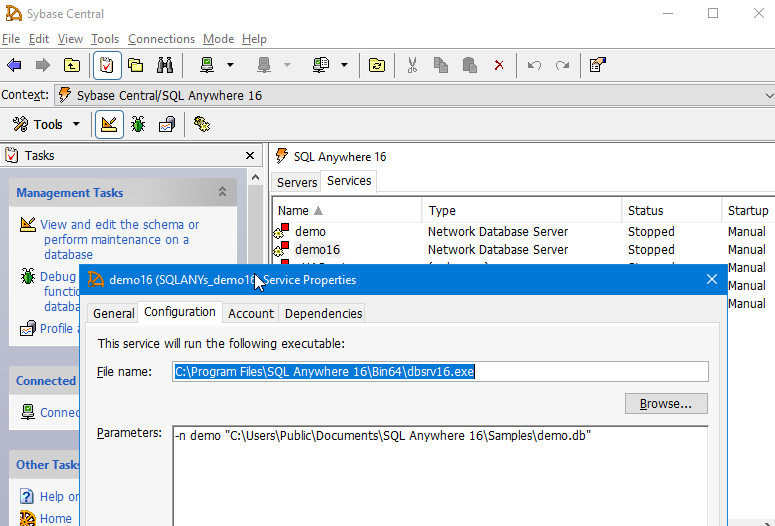
Task: Open the Connections menu
Action: [161, 39]
